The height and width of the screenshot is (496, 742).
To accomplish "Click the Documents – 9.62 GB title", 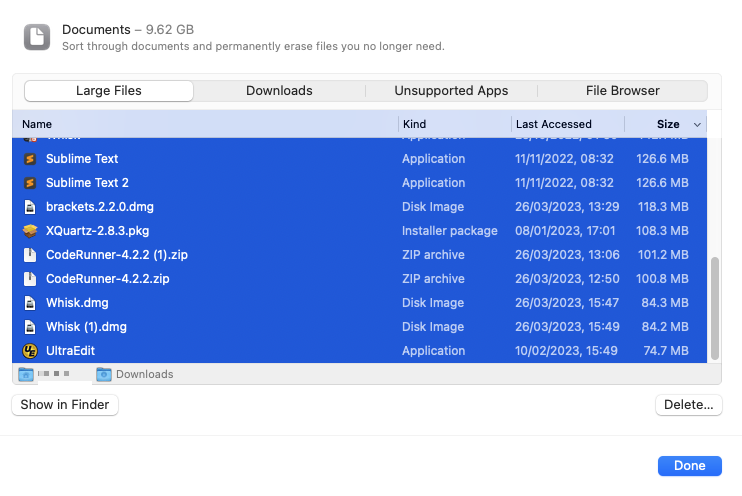I will pos(128,30).
